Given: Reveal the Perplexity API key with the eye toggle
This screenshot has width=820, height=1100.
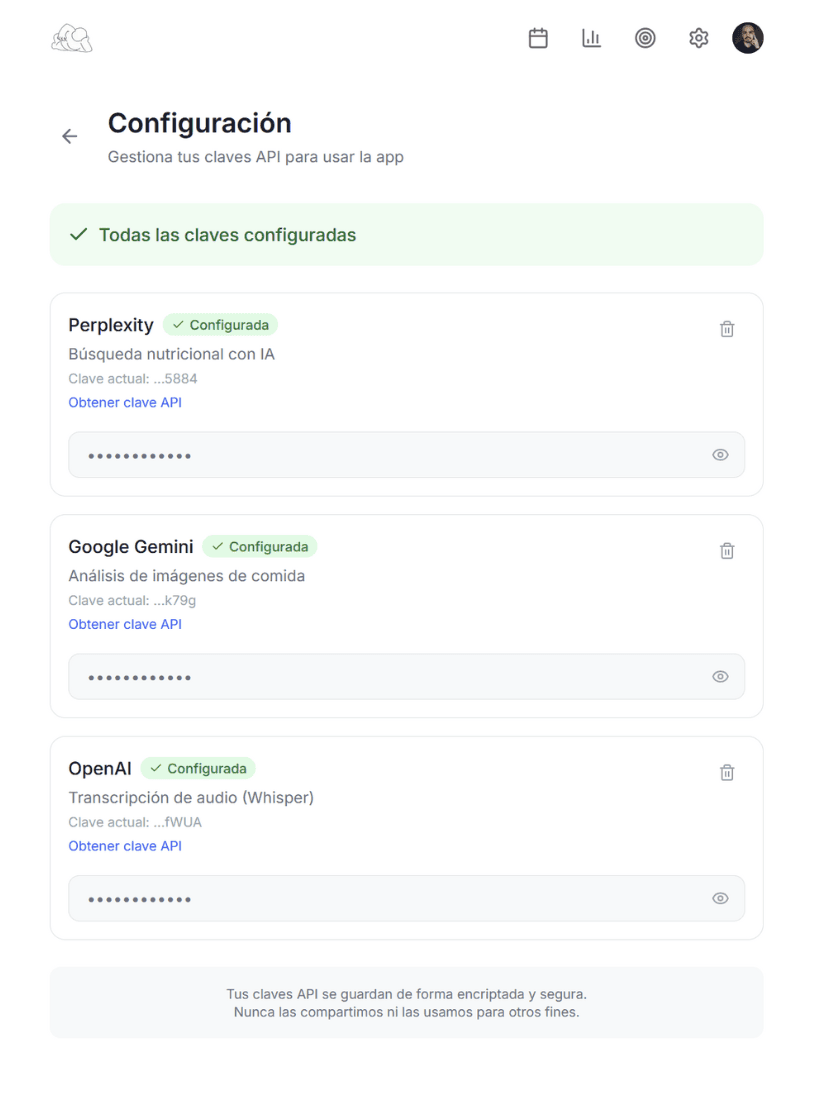Looking at the screenshot, I should [720, 454].
